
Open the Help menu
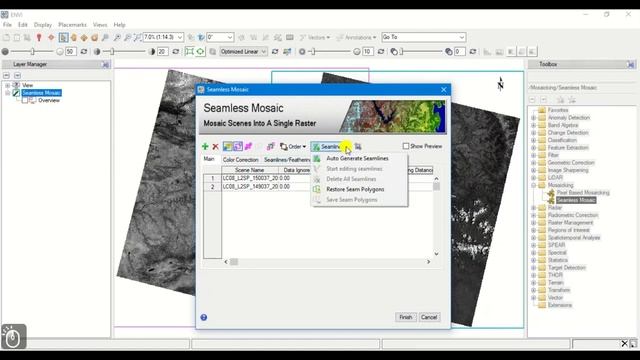[x=119, y=25]
